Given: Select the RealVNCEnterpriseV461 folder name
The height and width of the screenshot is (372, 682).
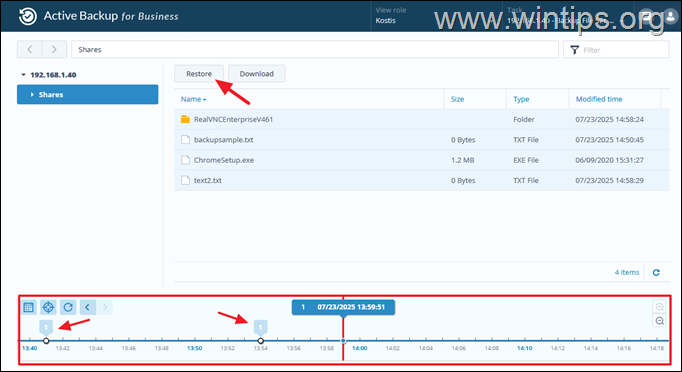Looking at the screenshot, I should (x=234, y=119).
